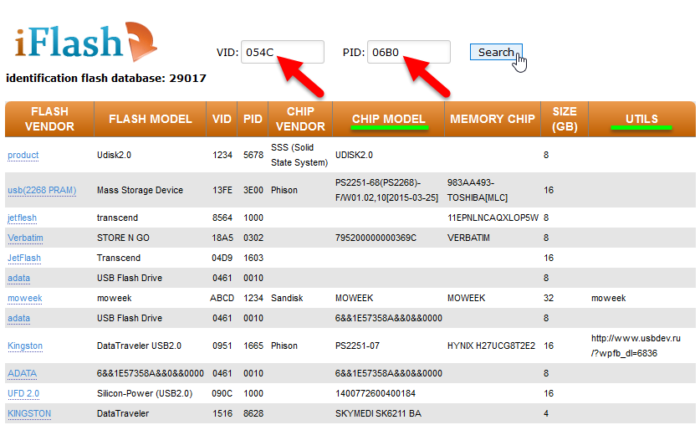This screenshot has height=425, width=700.
Task: Click 'Sandisk' chip vendor cell
Action: [287, 298]
